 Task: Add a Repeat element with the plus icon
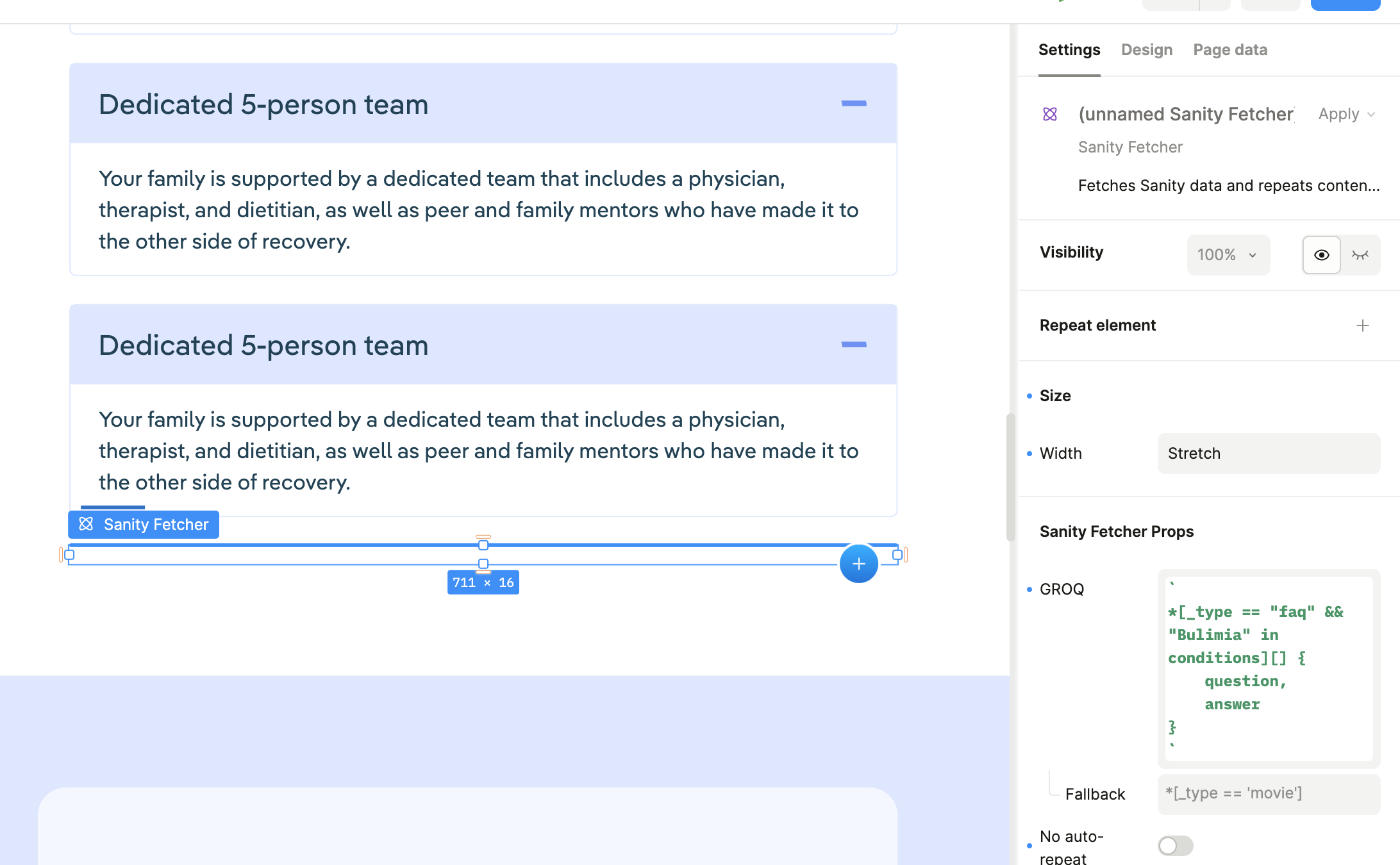coord(1362,325)
